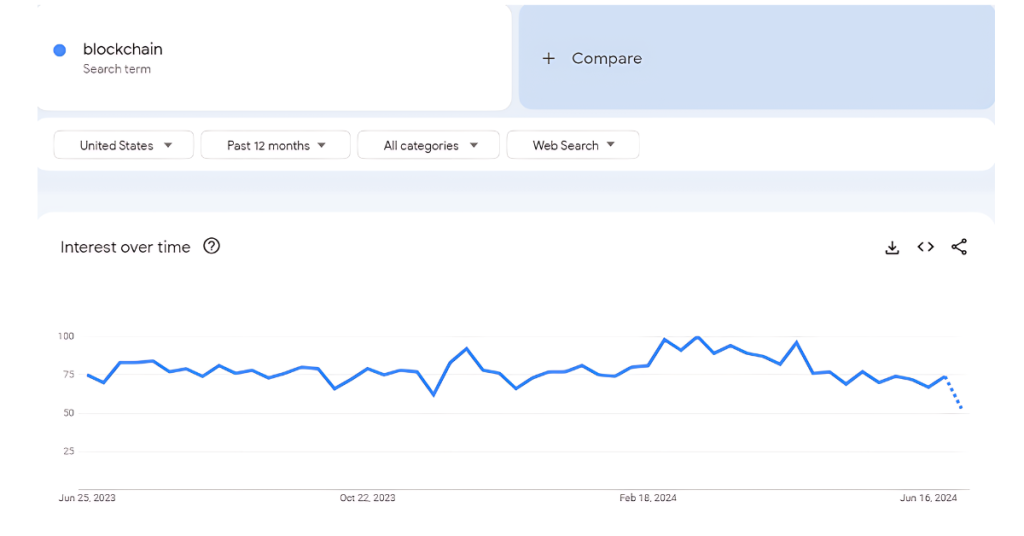Open the embed code icon
1024x536 pixels.
[926, 247]
